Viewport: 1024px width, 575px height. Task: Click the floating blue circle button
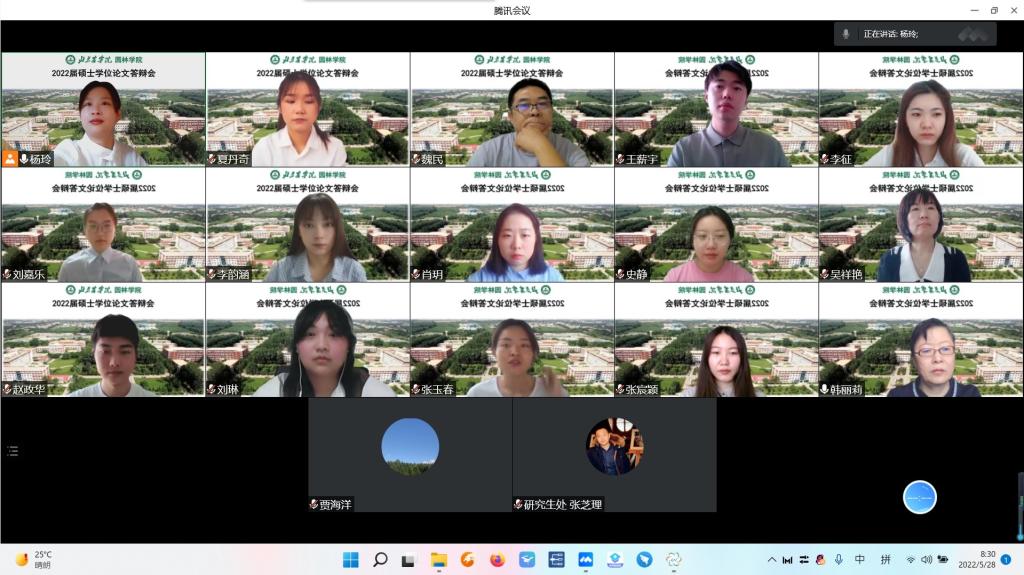pyautogui.click(x=919, y=497)
